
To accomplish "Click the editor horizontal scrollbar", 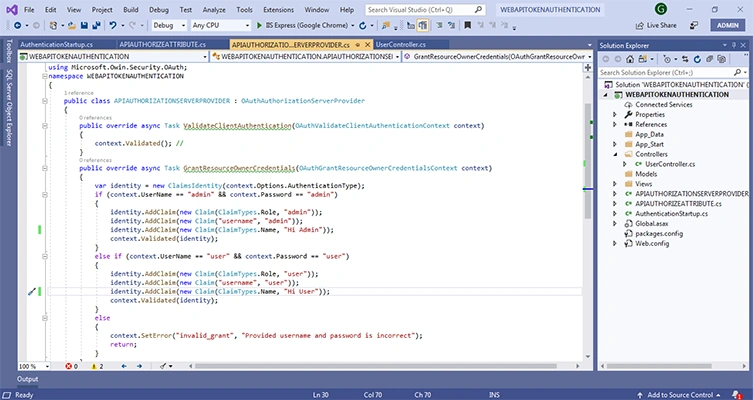I will [x=375, y=366].
